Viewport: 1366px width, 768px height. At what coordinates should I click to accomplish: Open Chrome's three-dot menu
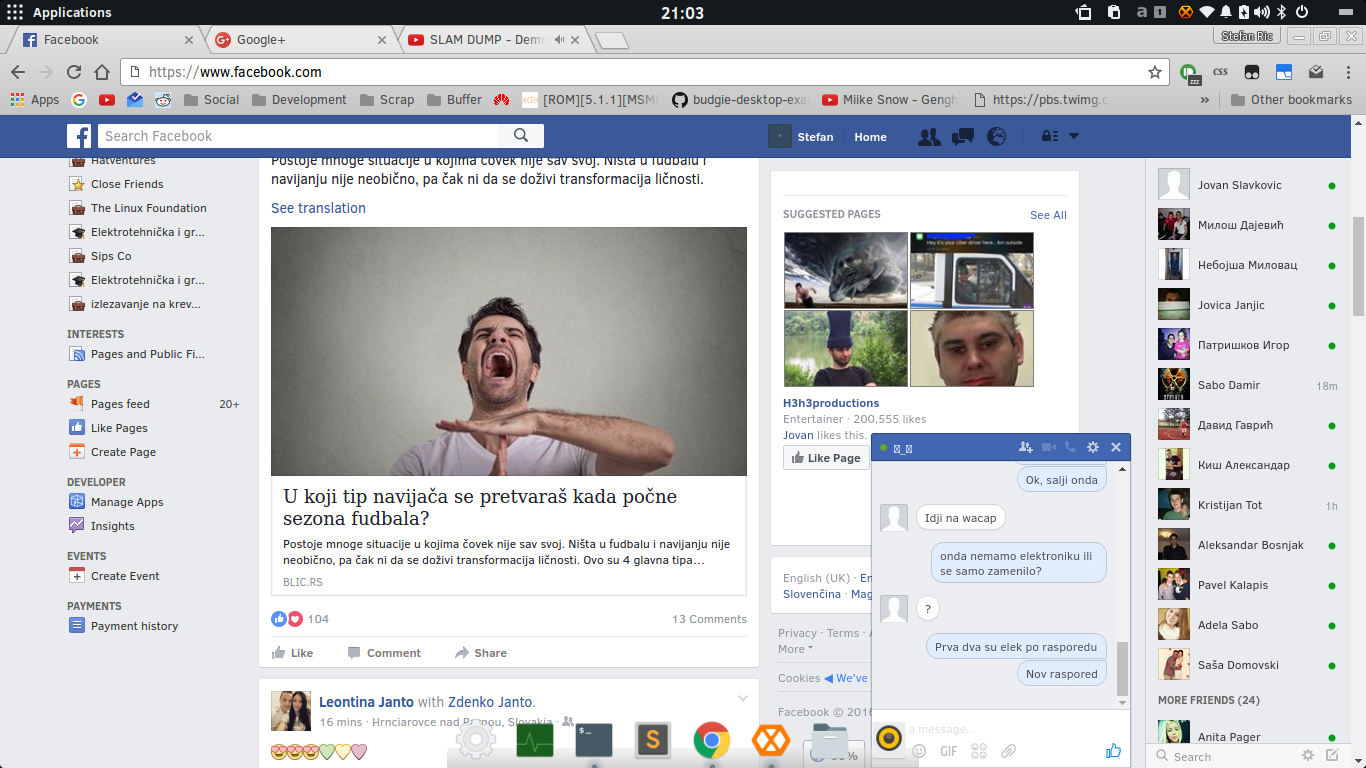[x=1349, y=72]
